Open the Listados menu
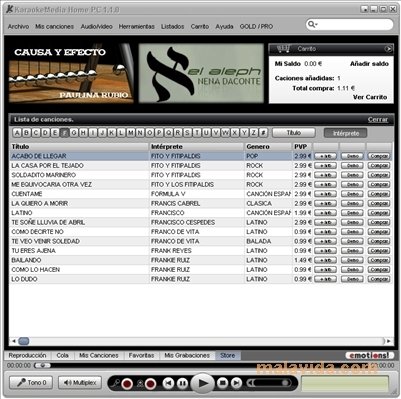This screenshot has height=399, width=401. 173,26
